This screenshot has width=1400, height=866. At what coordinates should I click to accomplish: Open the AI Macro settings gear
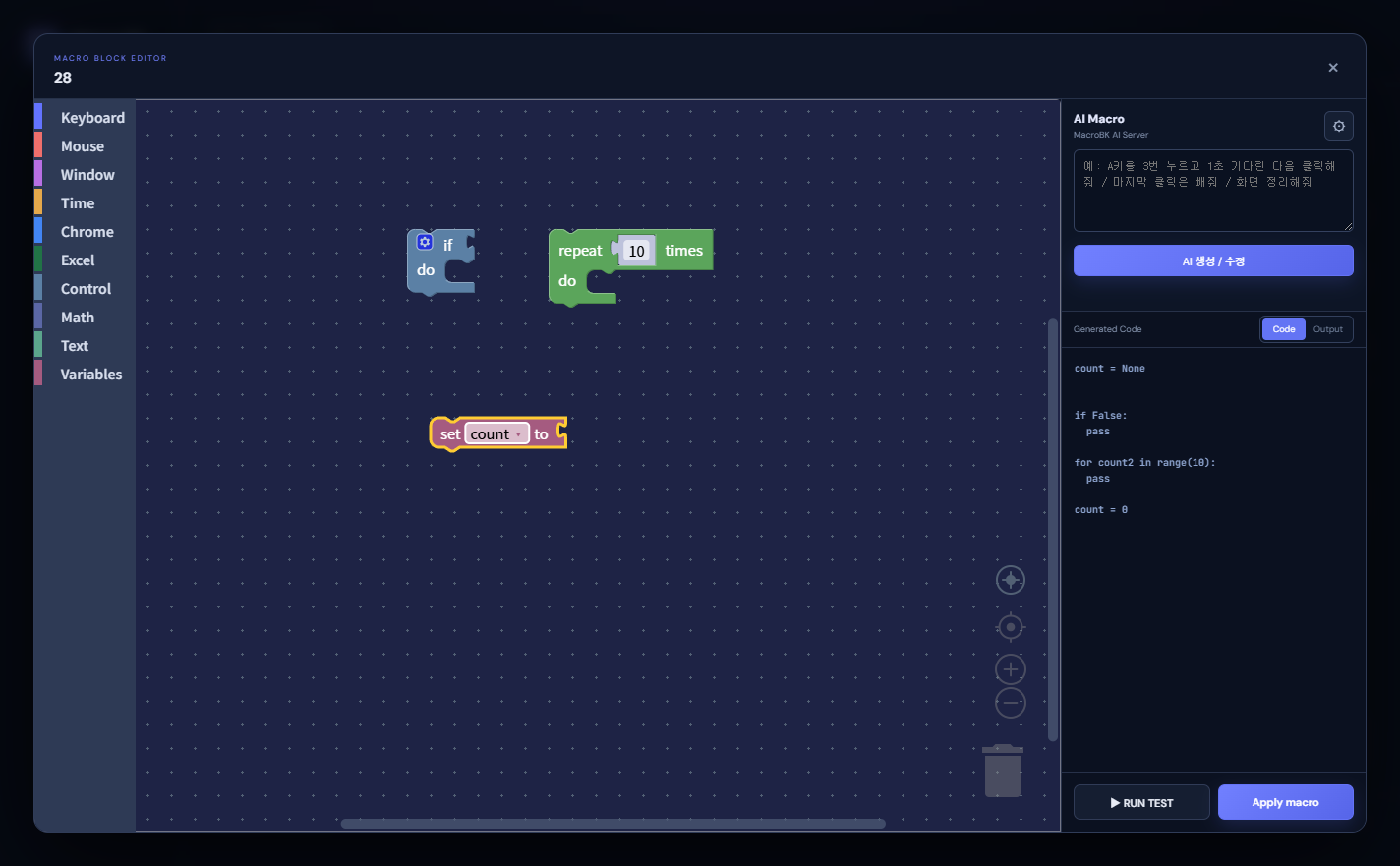point(1338,126)
